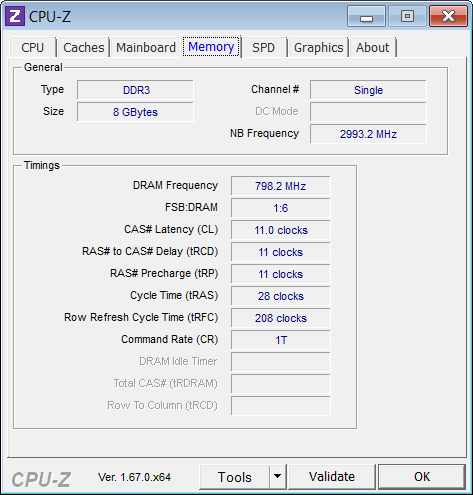Viewport: 473px width, 495px height.
Task: Click the NB Frequency label
Action: click(x=264, y=133)
